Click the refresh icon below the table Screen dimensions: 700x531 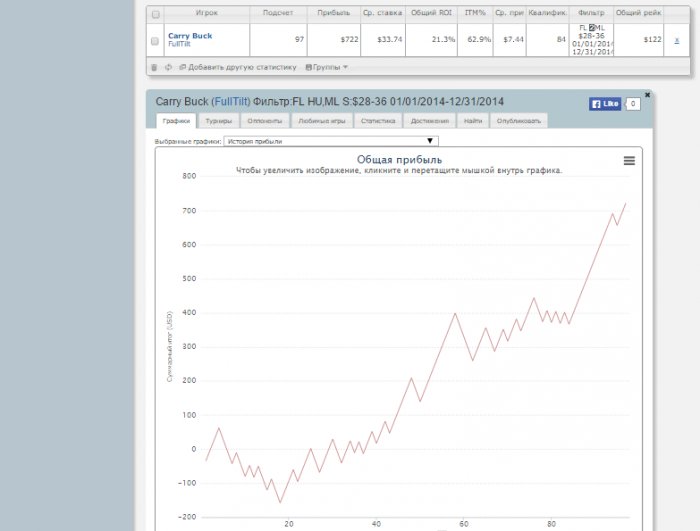168,67
